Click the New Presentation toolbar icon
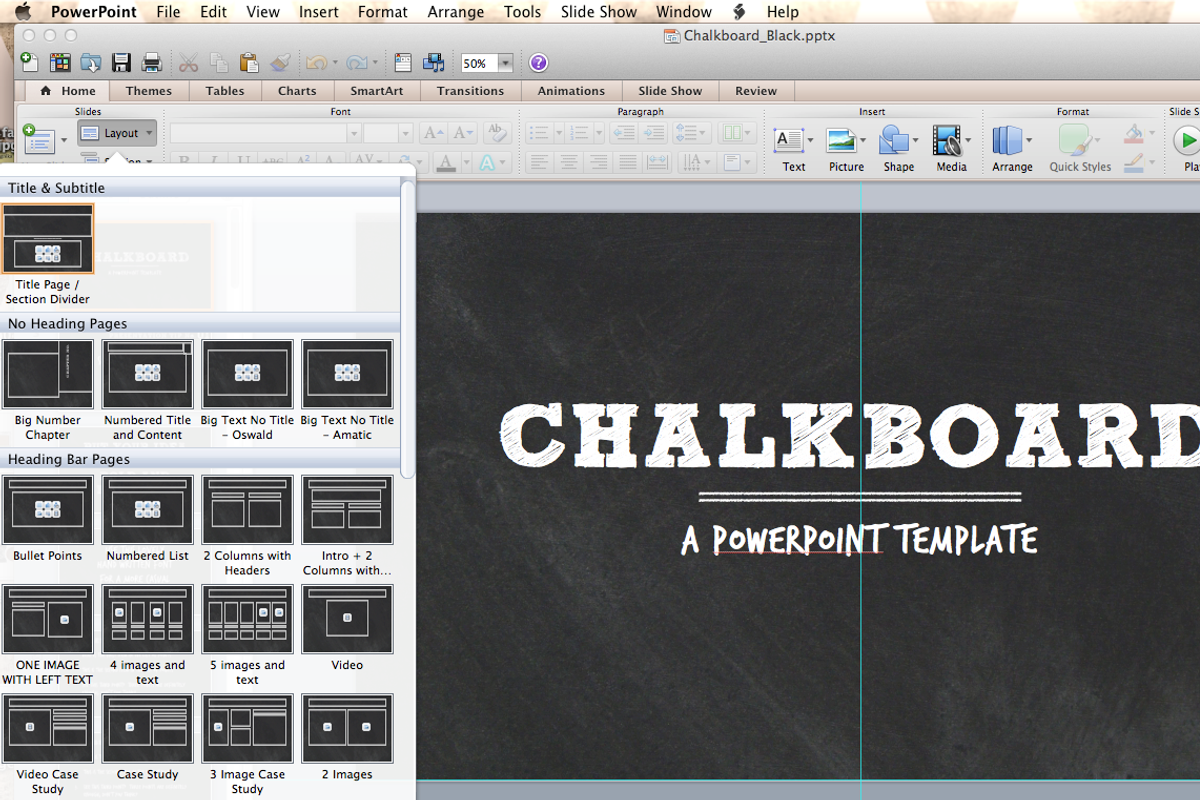 30,63
